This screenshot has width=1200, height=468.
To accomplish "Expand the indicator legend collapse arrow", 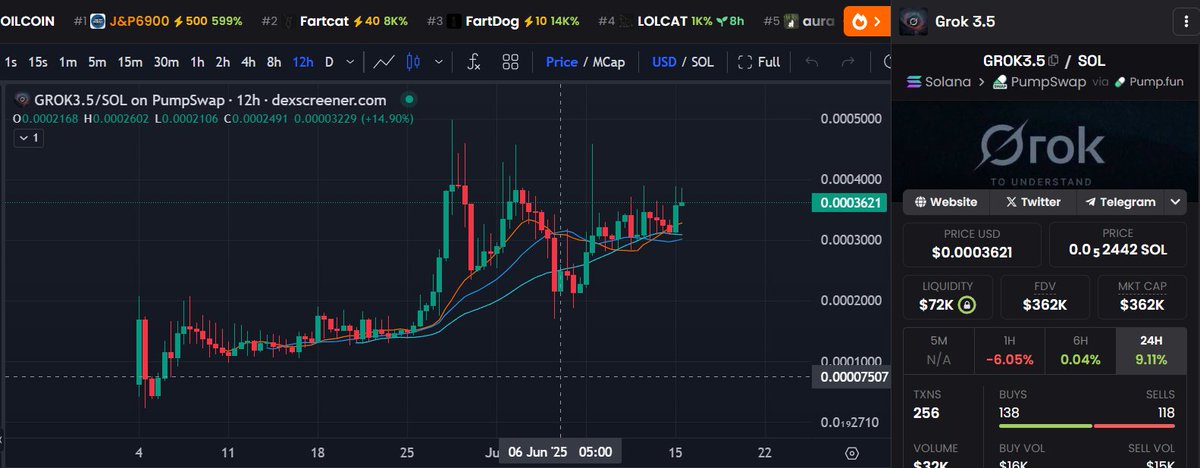I will coord(27,139).
